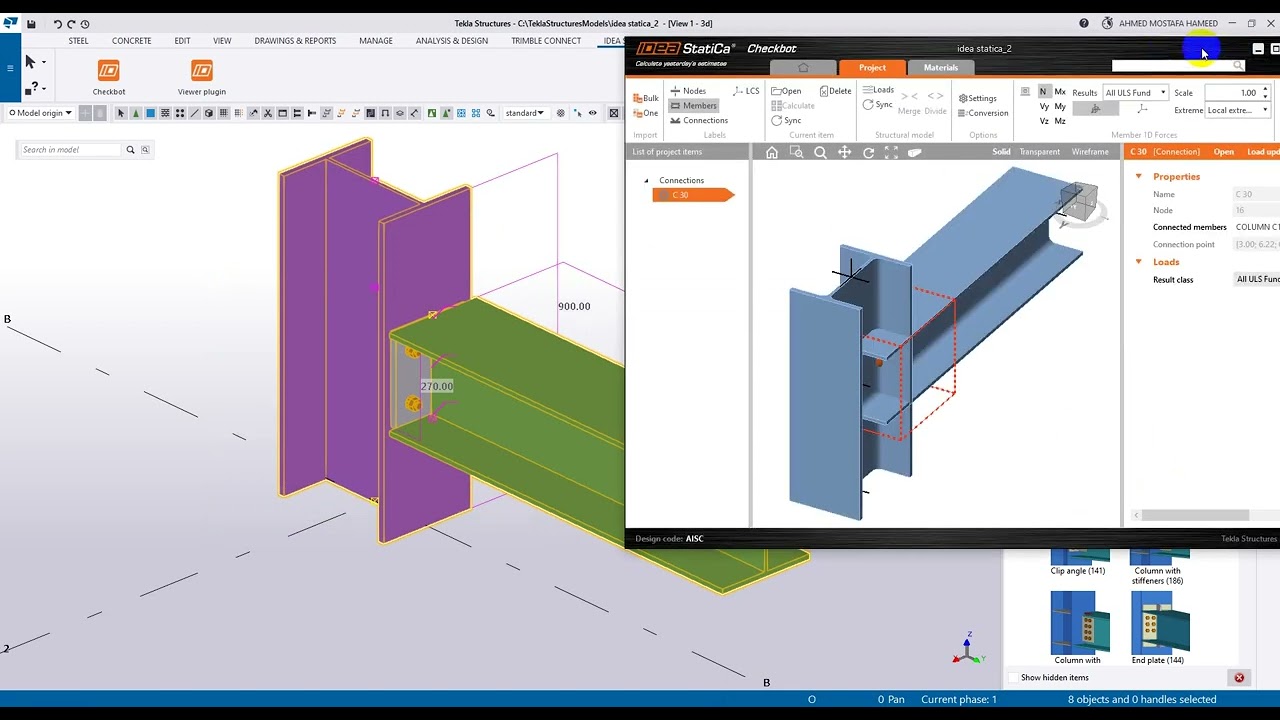Select N force component toggle
Screen dimensions: 1280x720
(x=1044, y=92)
